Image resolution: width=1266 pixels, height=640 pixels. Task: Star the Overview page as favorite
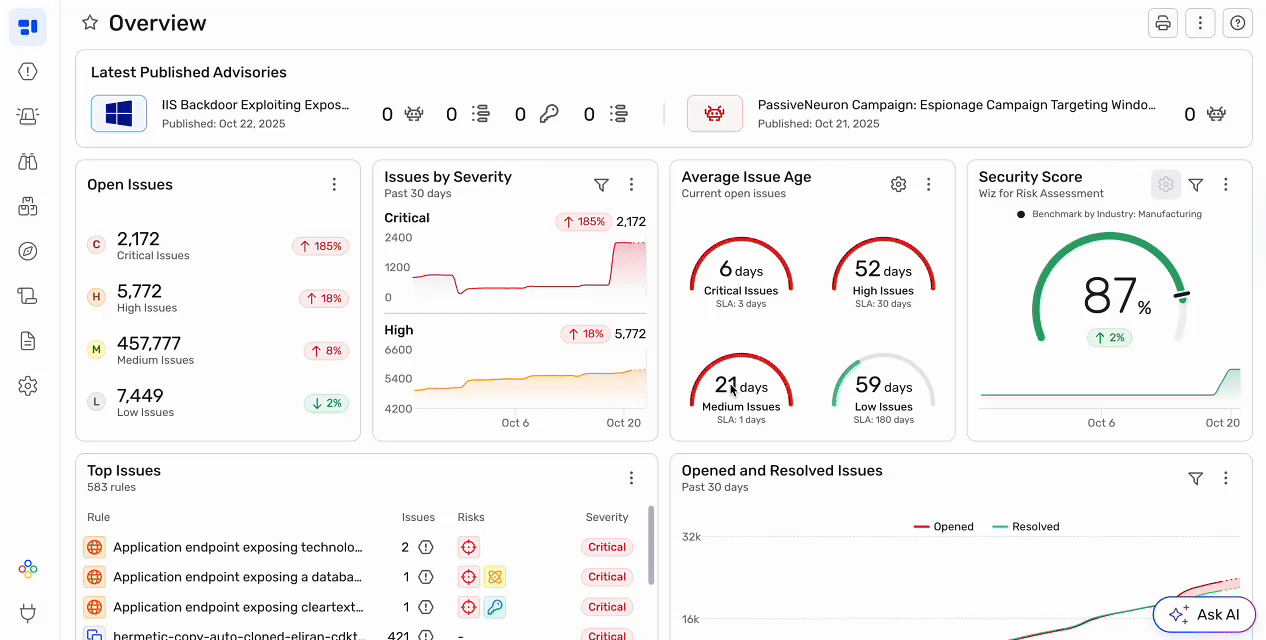pyautogui.click(x=90, y=23)
